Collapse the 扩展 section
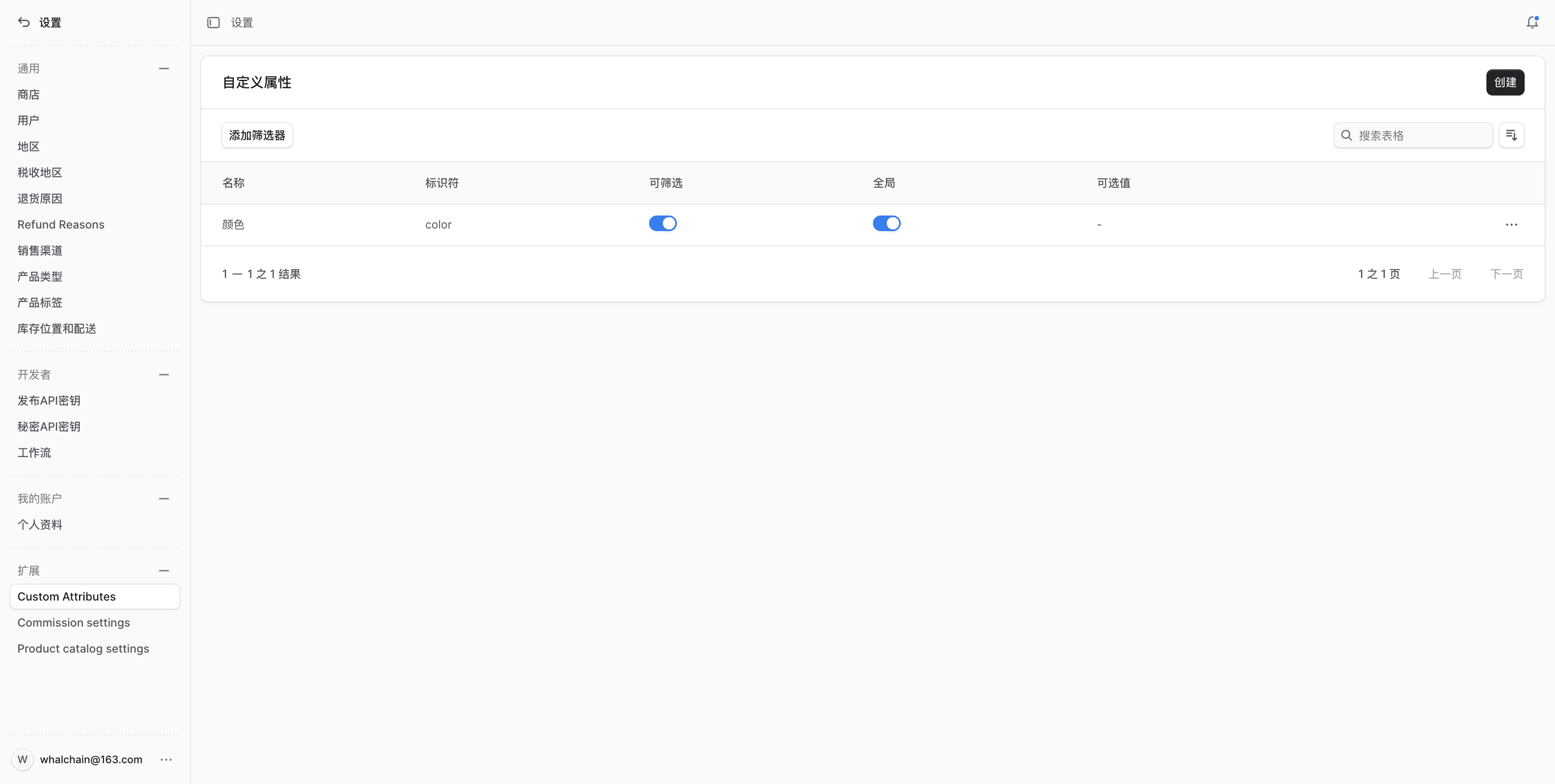Viewport: 1555px width, 784px height. [x=164, y=571]
